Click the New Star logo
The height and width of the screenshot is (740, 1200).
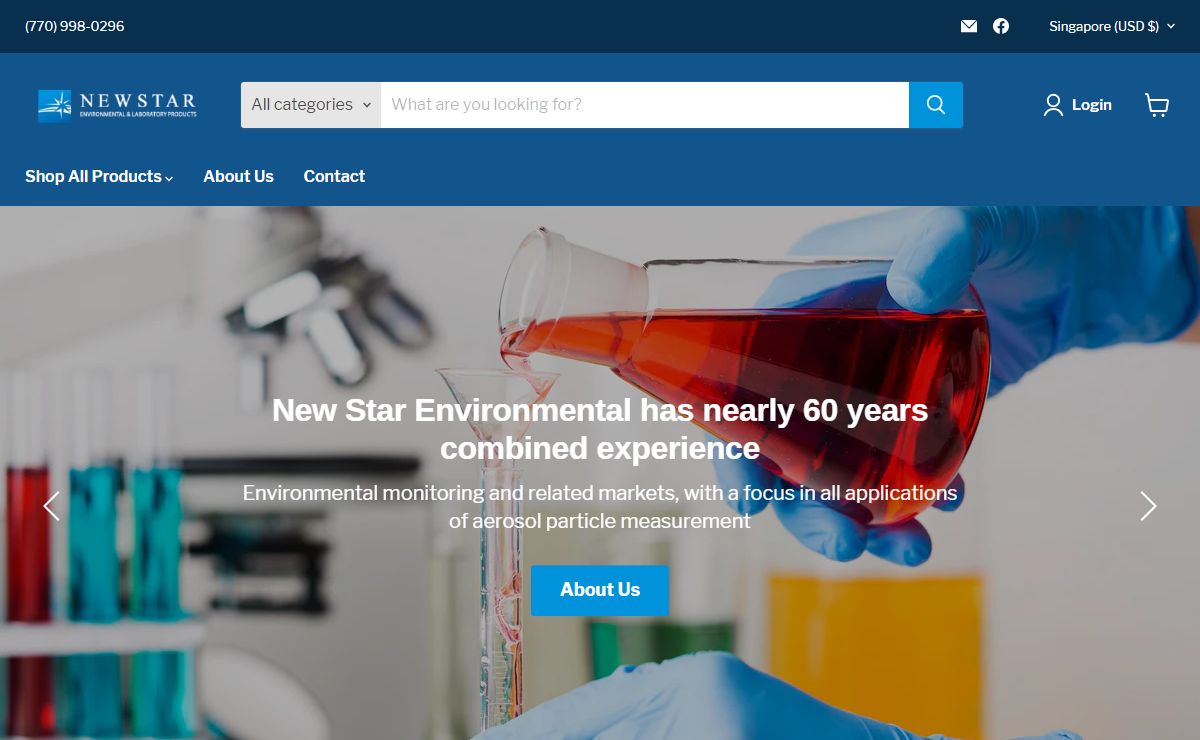coord(118,105)
